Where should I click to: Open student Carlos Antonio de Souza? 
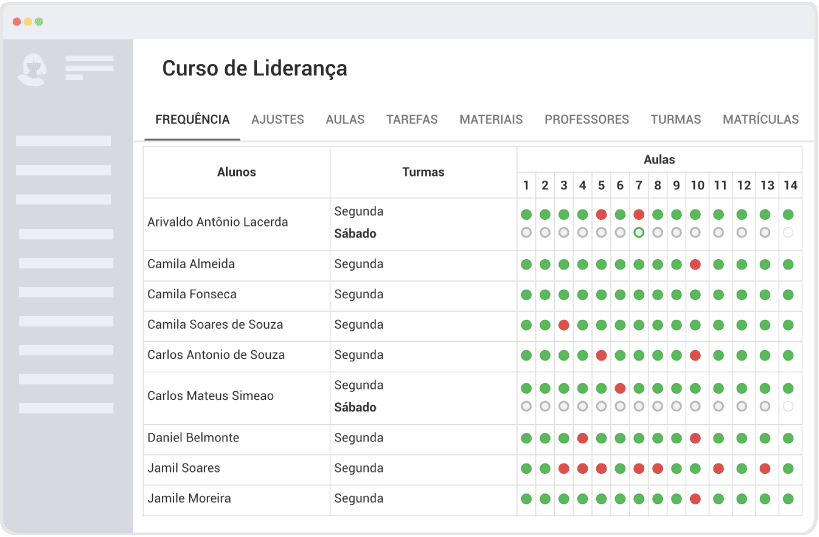tap(216, 355)
